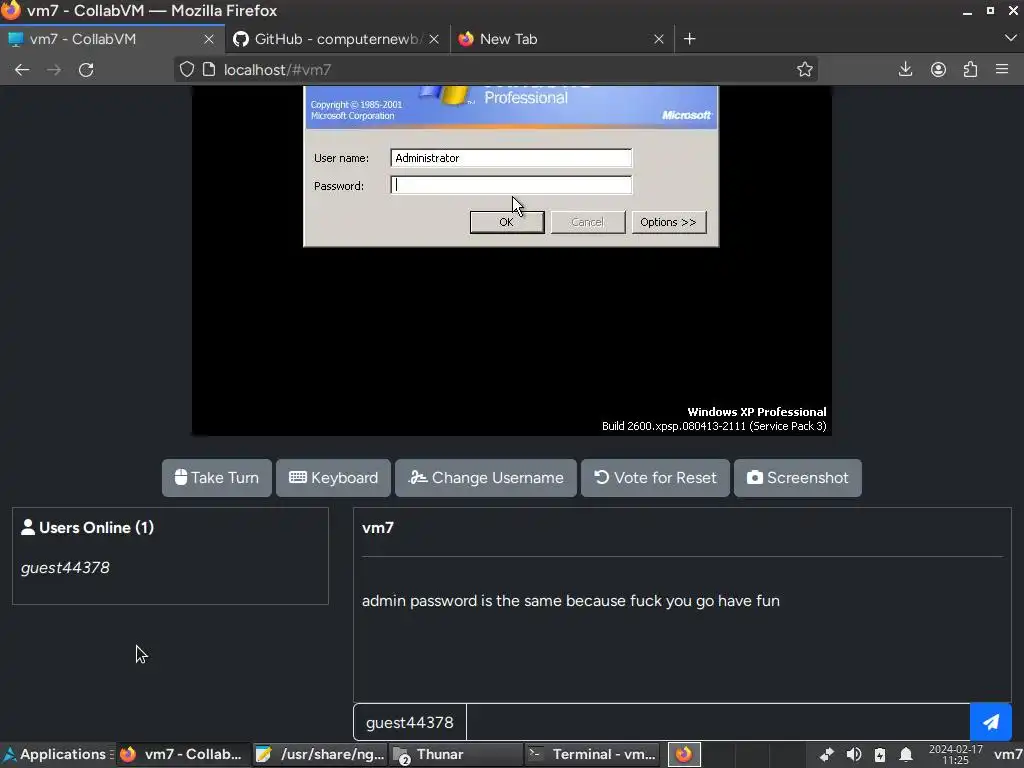Viewport: 1024px width, 768px height.
Task: Click the Firefox icon button in the taskbar
Action: 684,754
